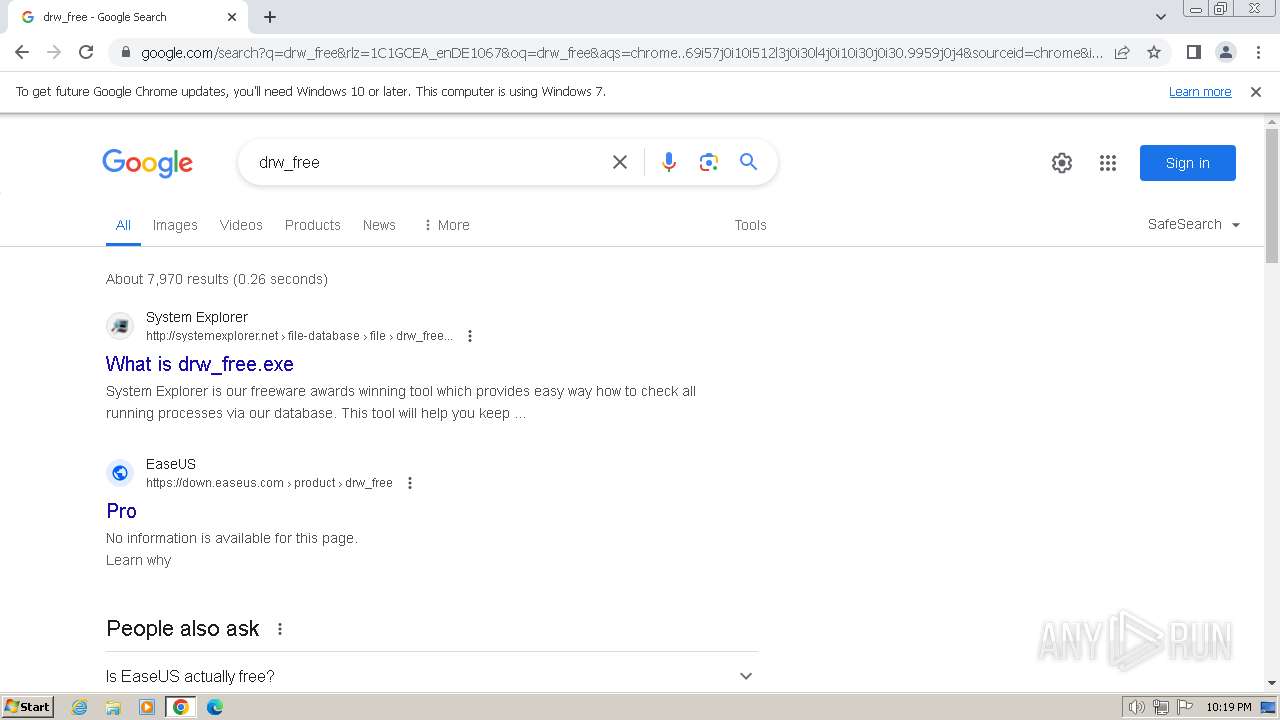Screen dimensions: 1280x720
Task: Open the volume control in the system tray
Action: (x=1137, y=707)
